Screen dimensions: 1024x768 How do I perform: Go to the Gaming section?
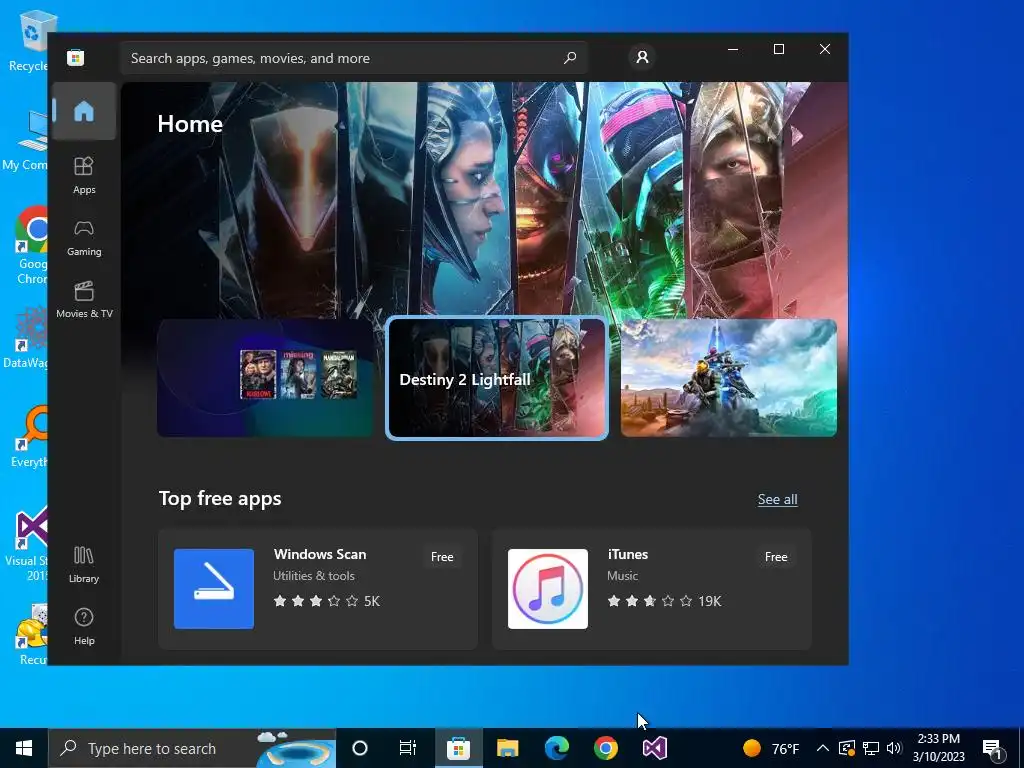(x=84, y=237)
